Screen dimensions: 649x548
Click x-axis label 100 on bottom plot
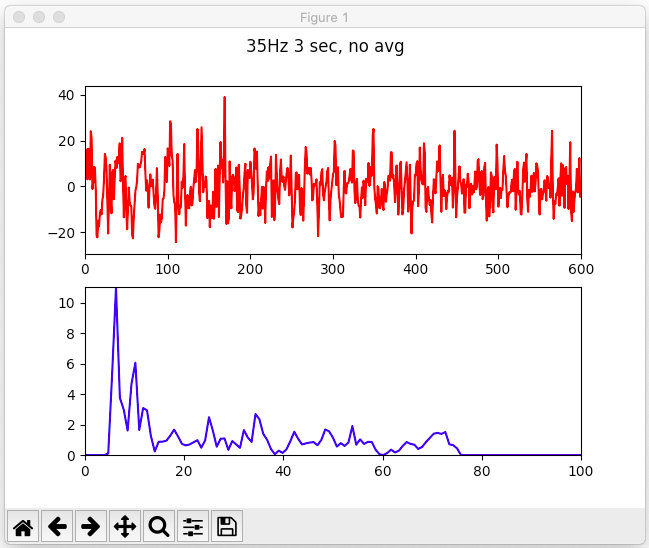click(x=581, y=471)
